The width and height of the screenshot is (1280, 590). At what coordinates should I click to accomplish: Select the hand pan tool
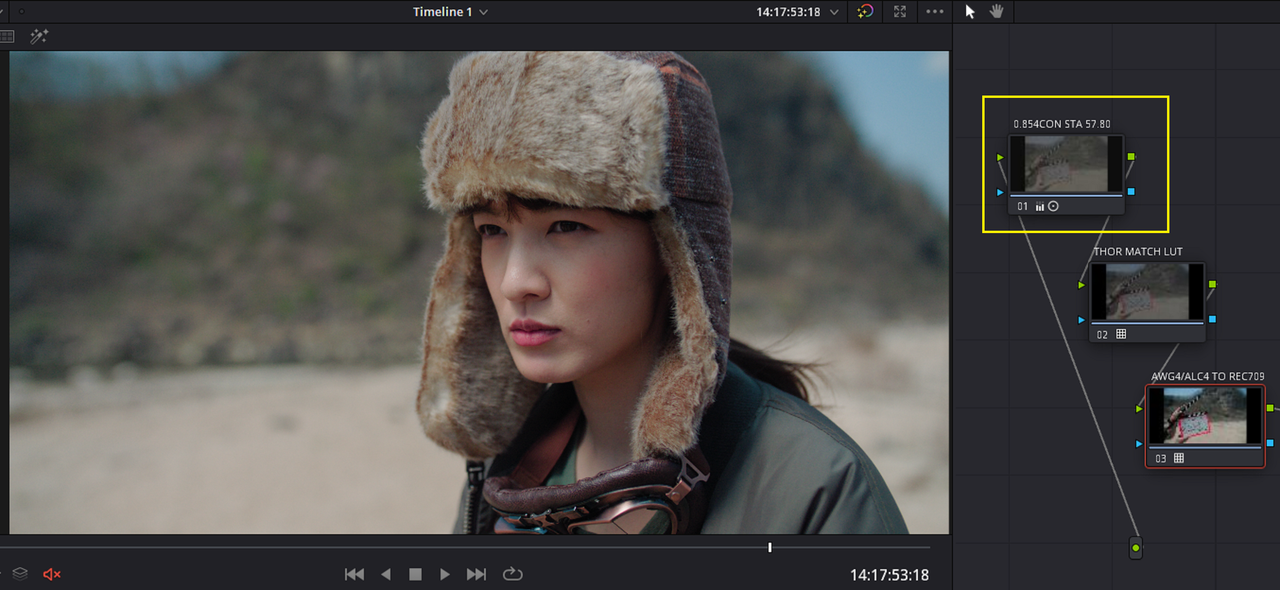996,12
